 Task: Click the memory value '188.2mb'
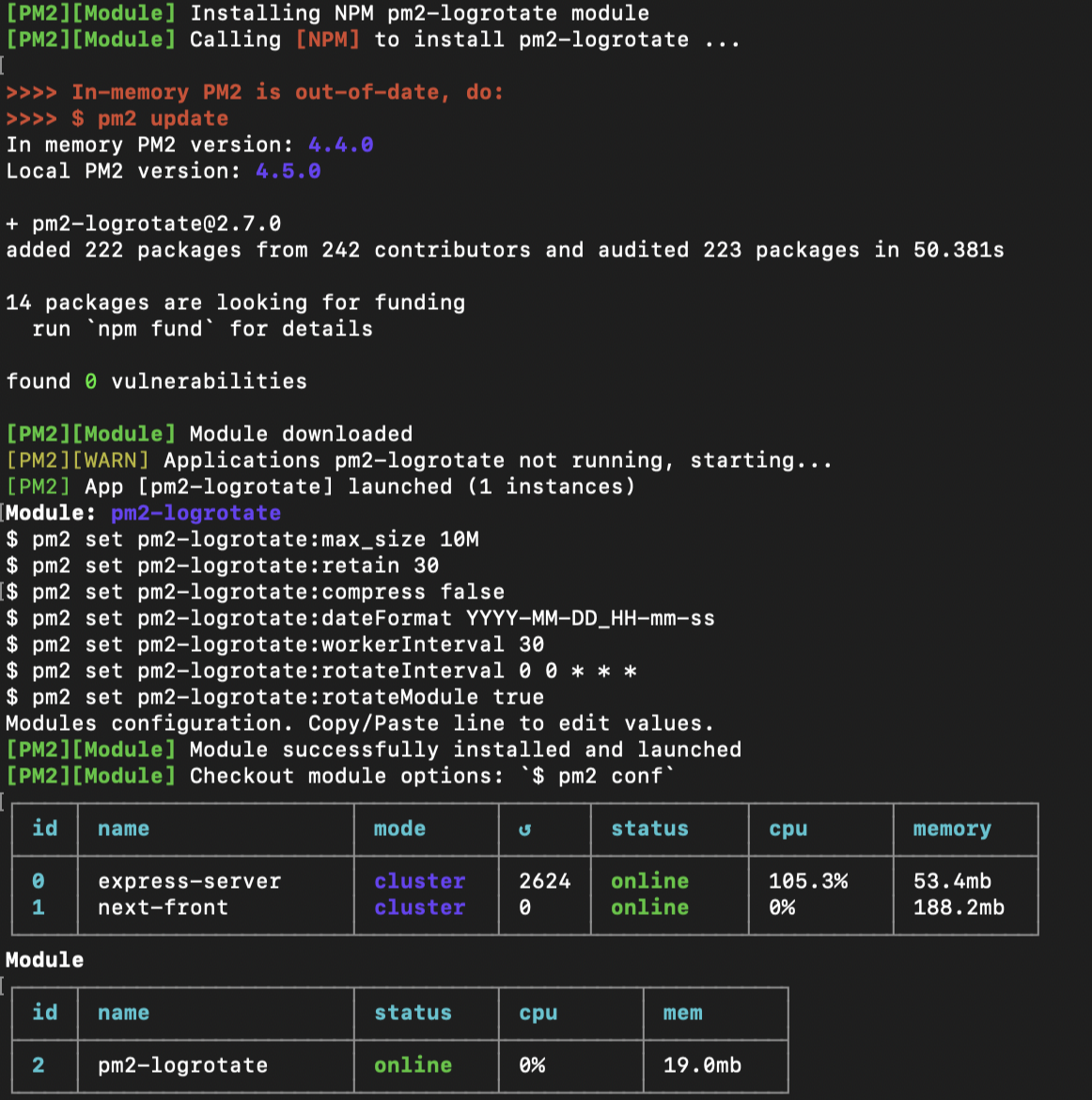959,907
